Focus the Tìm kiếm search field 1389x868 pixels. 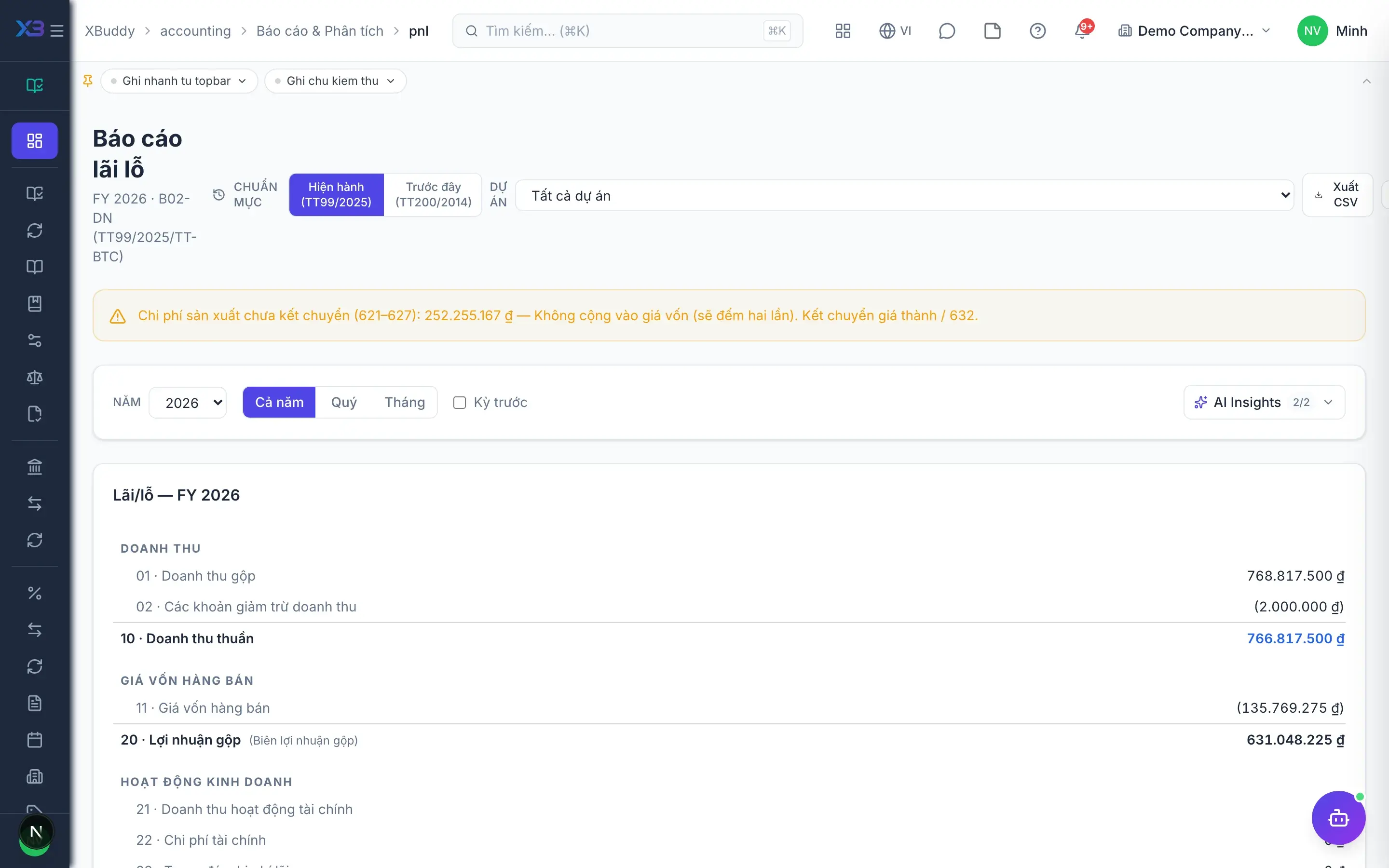[x=627, y=31]
